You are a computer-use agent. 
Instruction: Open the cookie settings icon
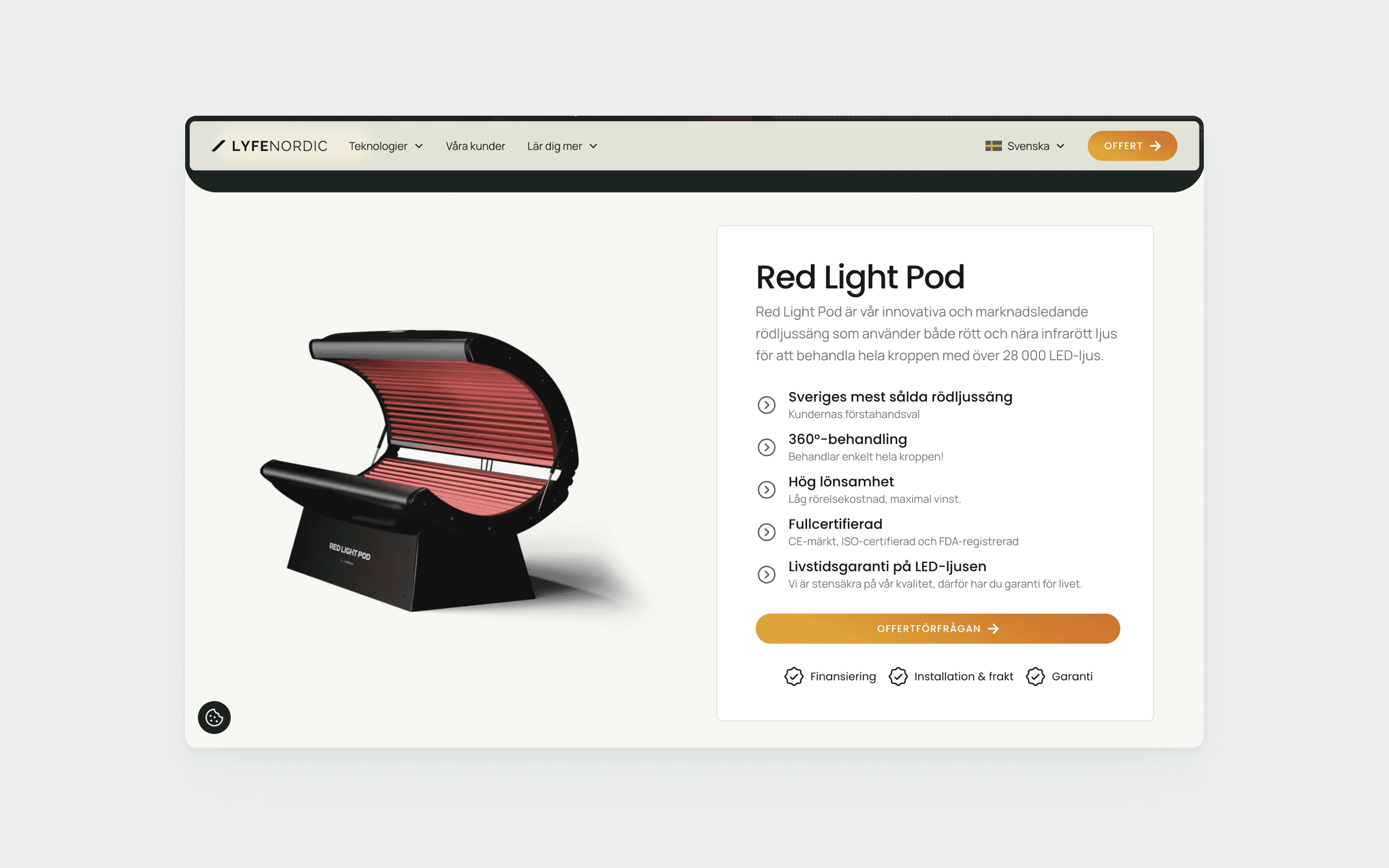coord(214,717)
